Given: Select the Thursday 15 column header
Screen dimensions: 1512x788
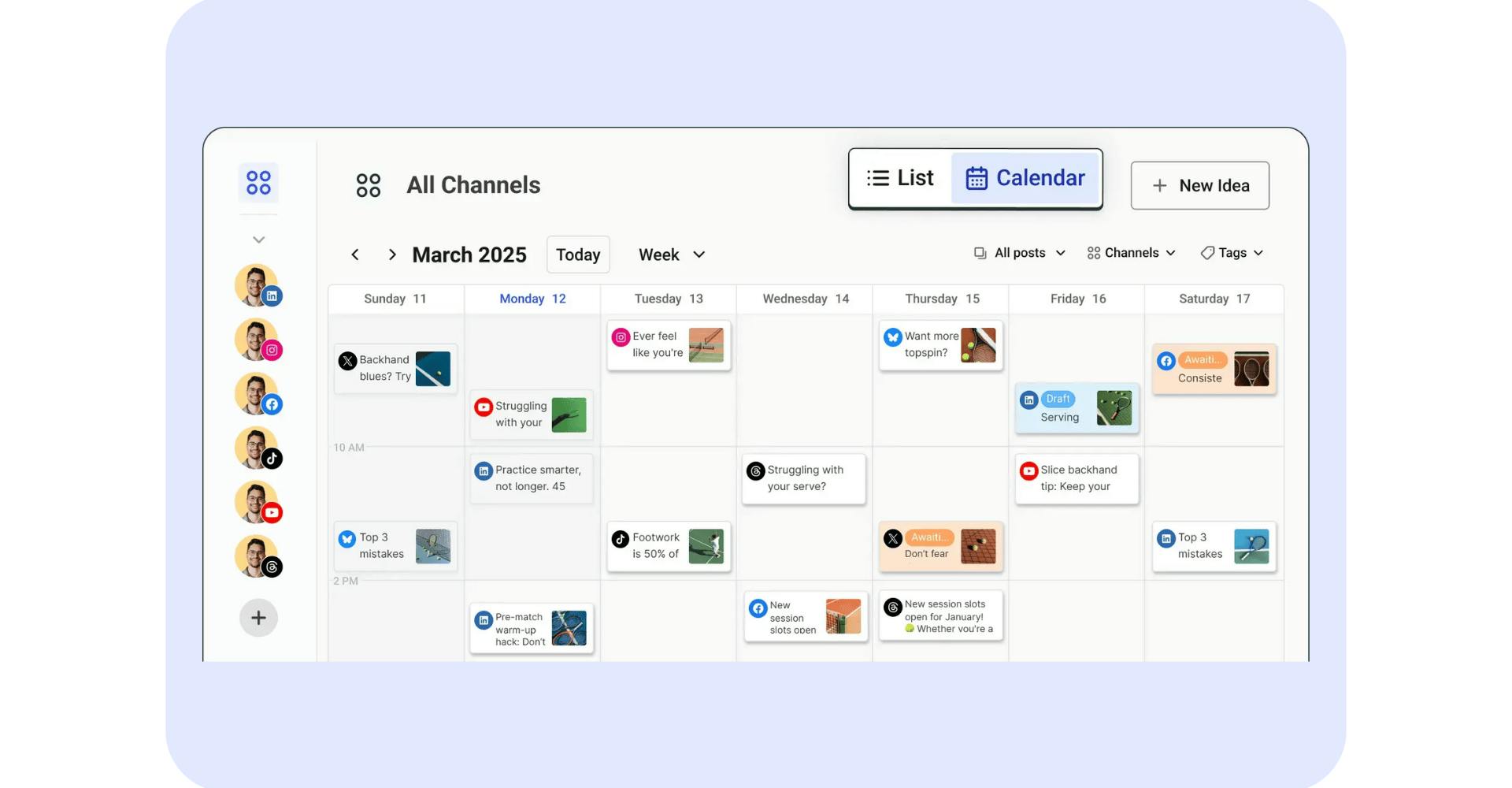Looking at the screenshot, I should (x=942, y=299).
